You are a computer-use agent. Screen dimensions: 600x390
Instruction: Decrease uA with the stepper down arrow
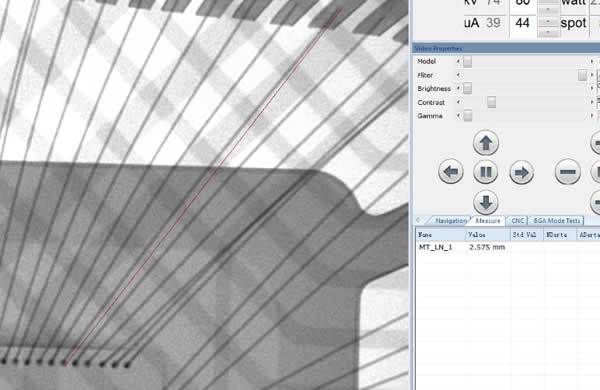[548, 32]
